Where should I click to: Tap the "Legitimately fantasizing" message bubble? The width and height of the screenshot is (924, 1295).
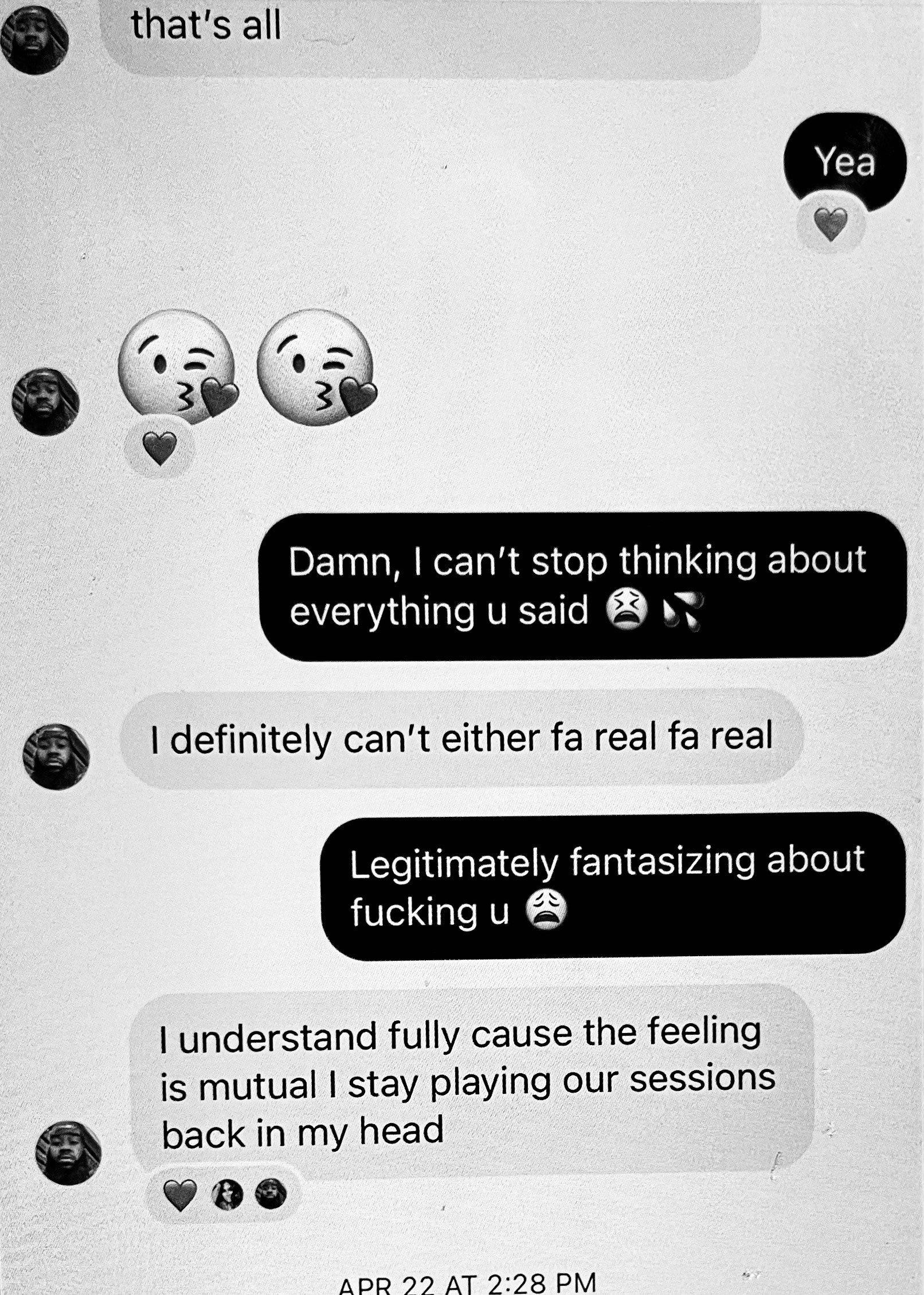tap(613, 886)
